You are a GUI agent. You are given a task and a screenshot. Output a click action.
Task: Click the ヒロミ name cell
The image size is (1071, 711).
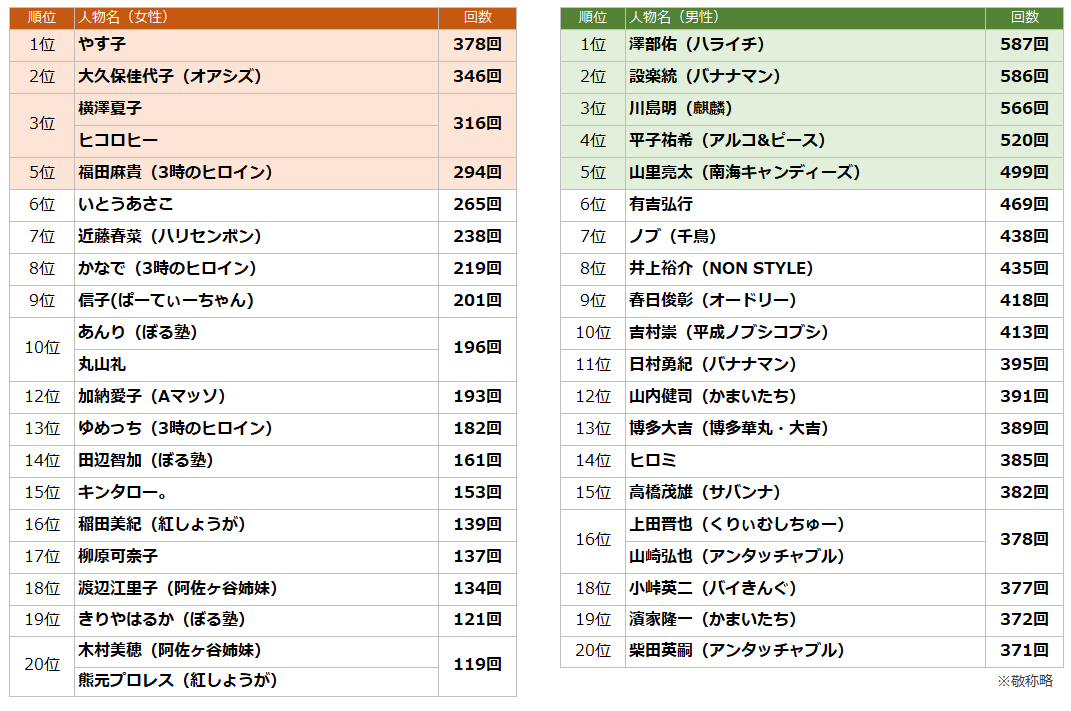point(653,460)
